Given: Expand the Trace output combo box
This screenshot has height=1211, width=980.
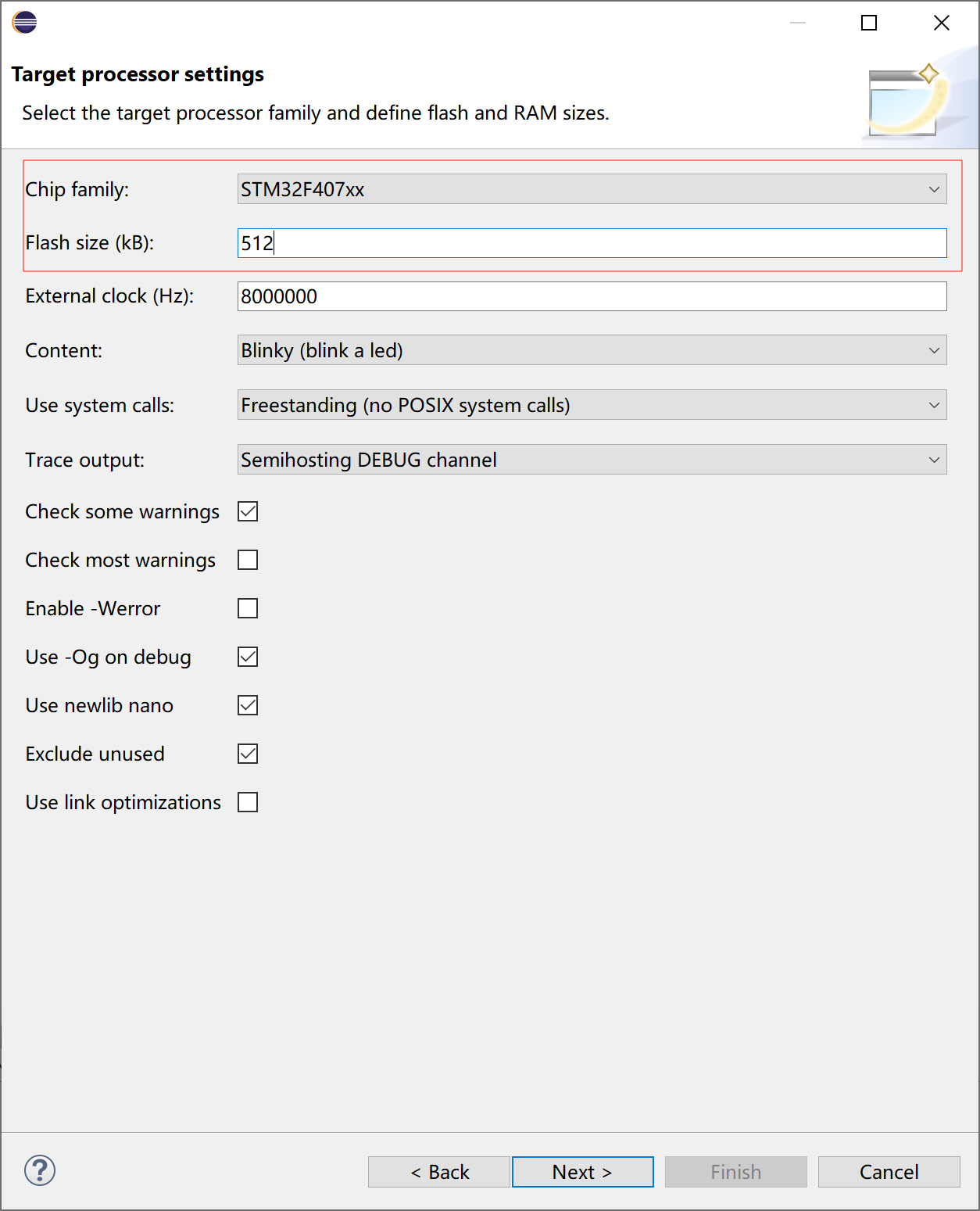Looking at the screenshot, I should pos(592,460).
